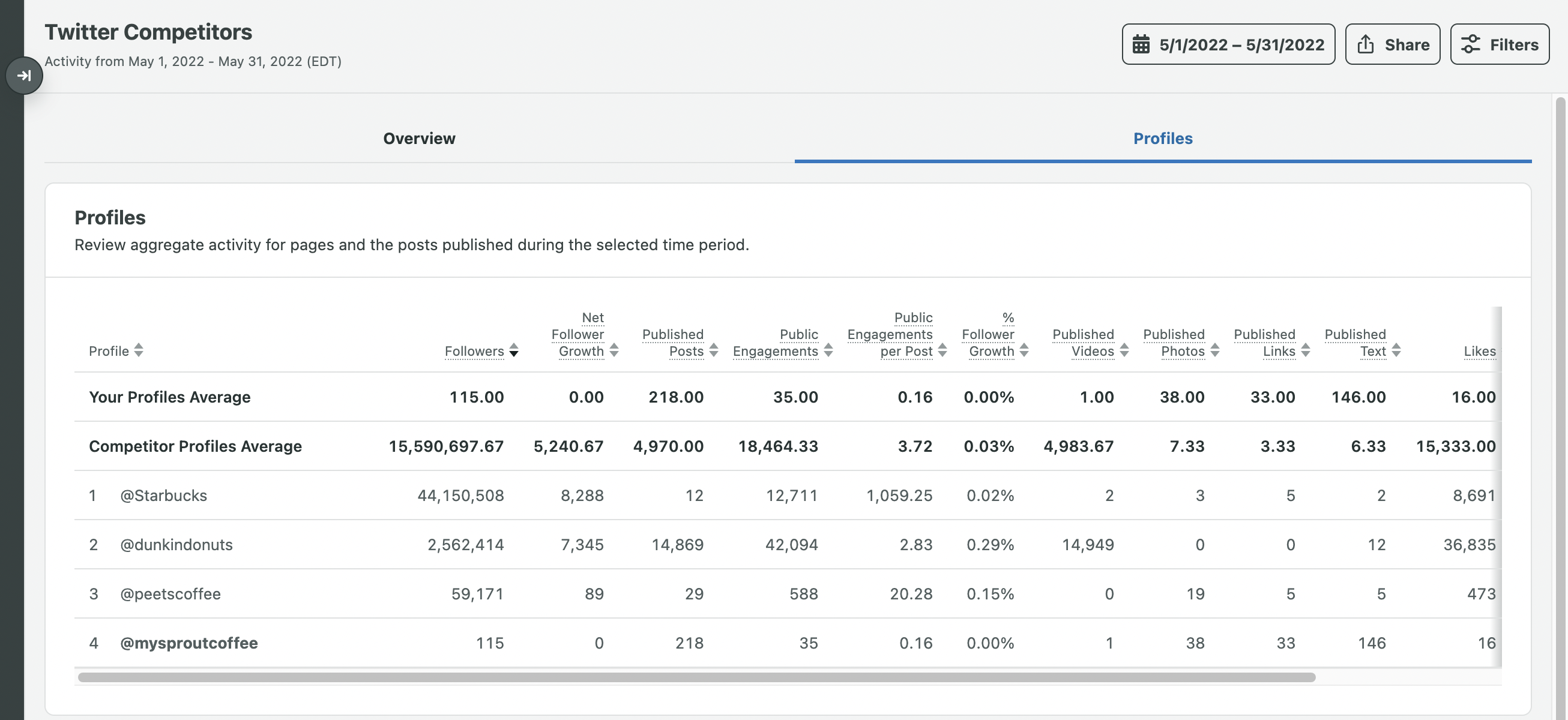Screen dimensions: 1568x720
Task: Open sort chevron on Published Links column
Action: [1304, 351]
